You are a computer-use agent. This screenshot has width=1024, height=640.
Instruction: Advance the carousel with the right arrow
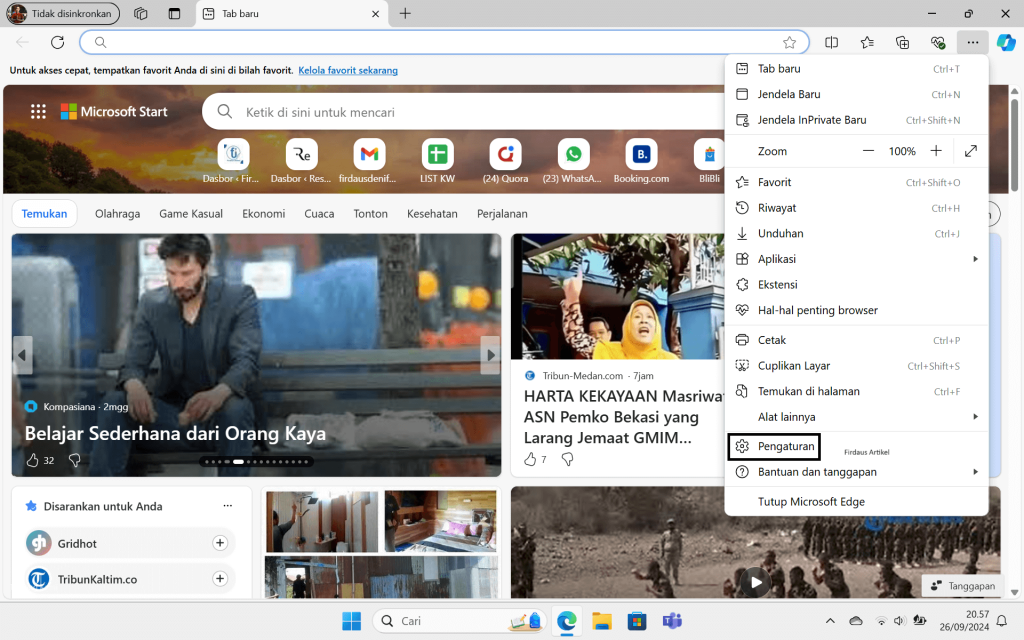pos(490,354)
